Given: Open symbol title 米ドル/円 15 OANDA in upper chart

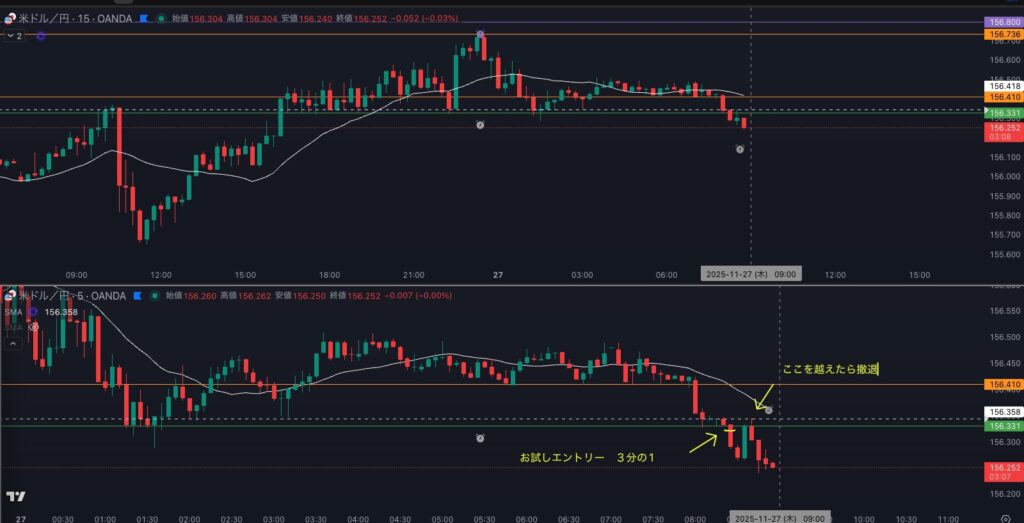Looking at the screenshot, I should click(75, 18).
